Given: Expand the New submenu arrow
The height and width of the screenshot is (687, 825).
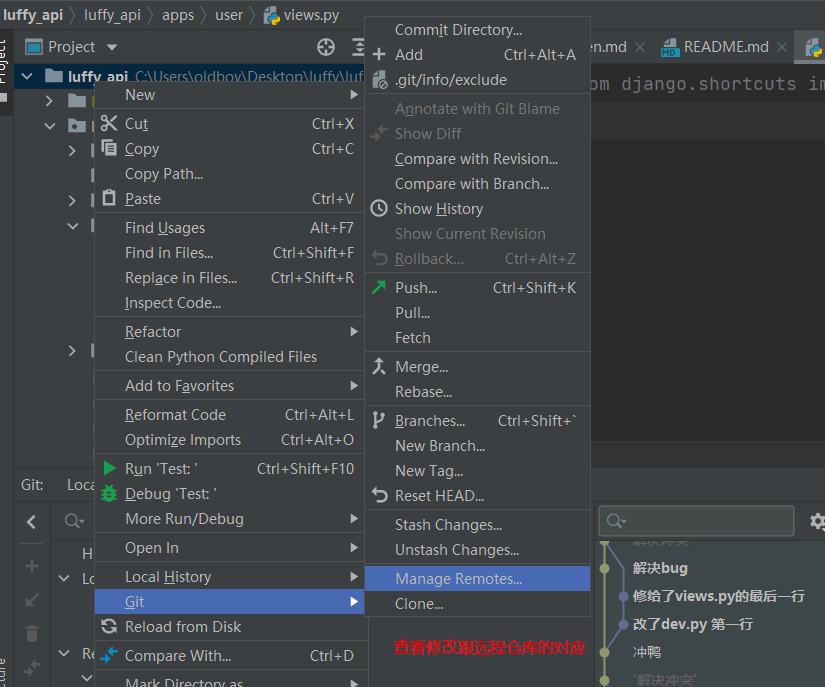Looking at the screenshot, I should coord(354,95).
